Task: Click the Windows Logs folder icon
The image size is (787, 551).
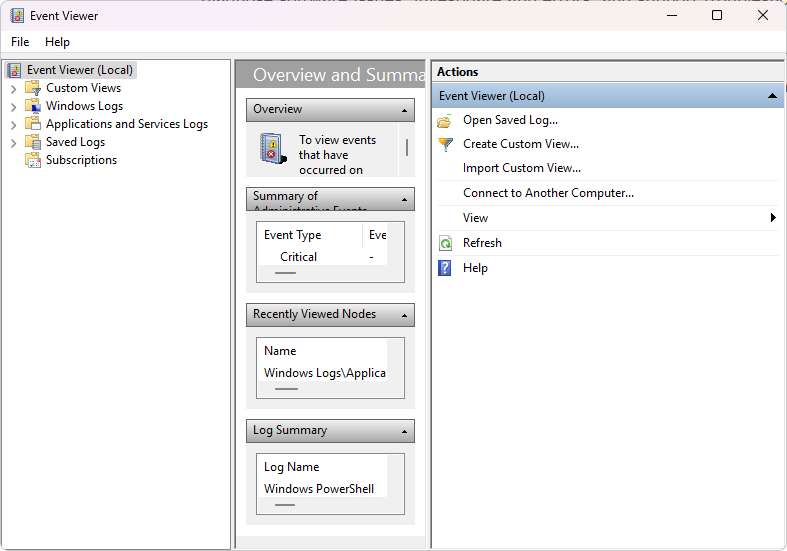Action: 33,106
